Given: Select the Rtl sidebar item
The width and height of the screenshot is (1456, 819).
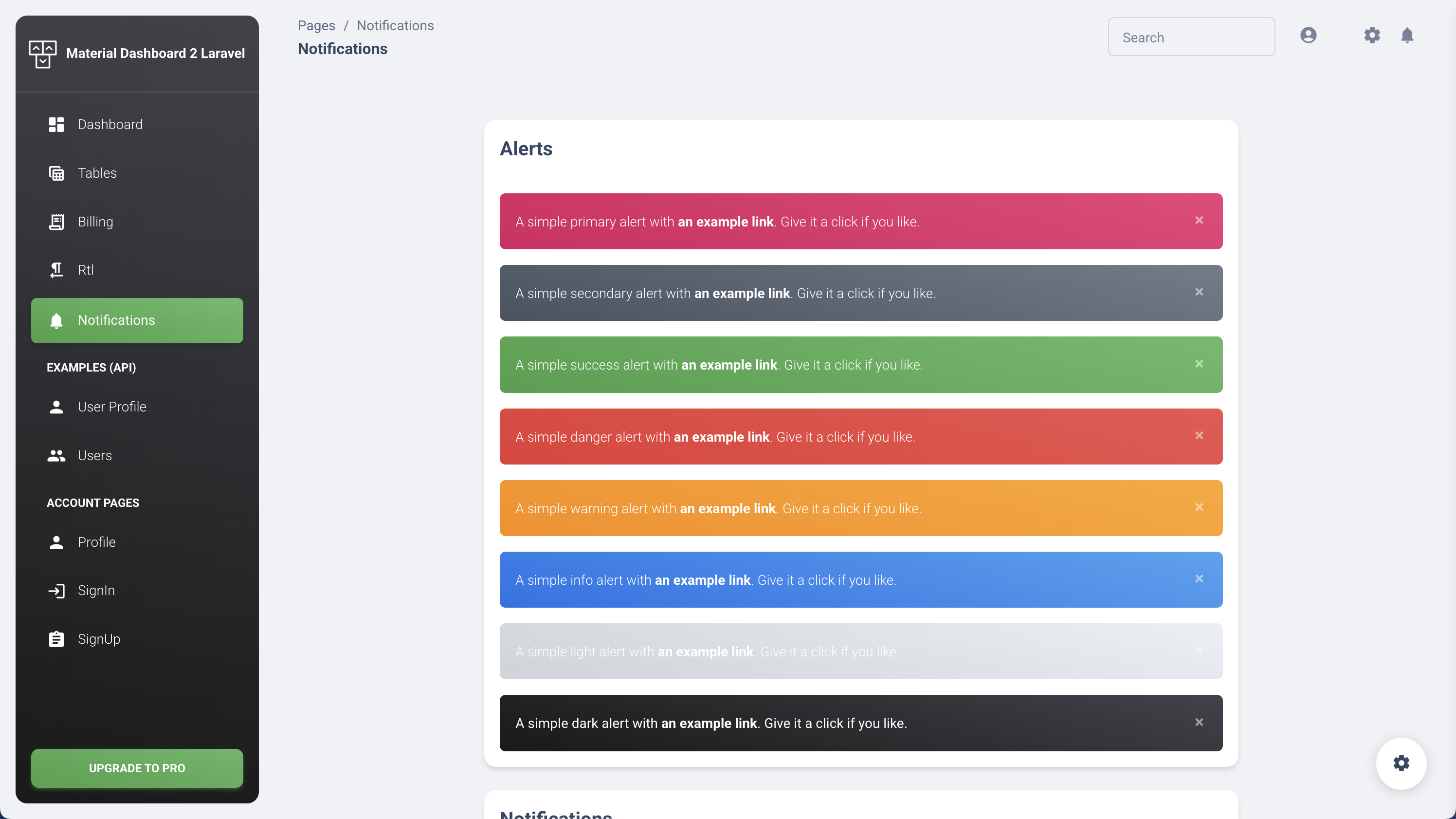Looking at the screenshot, I should tap(85, 270).
